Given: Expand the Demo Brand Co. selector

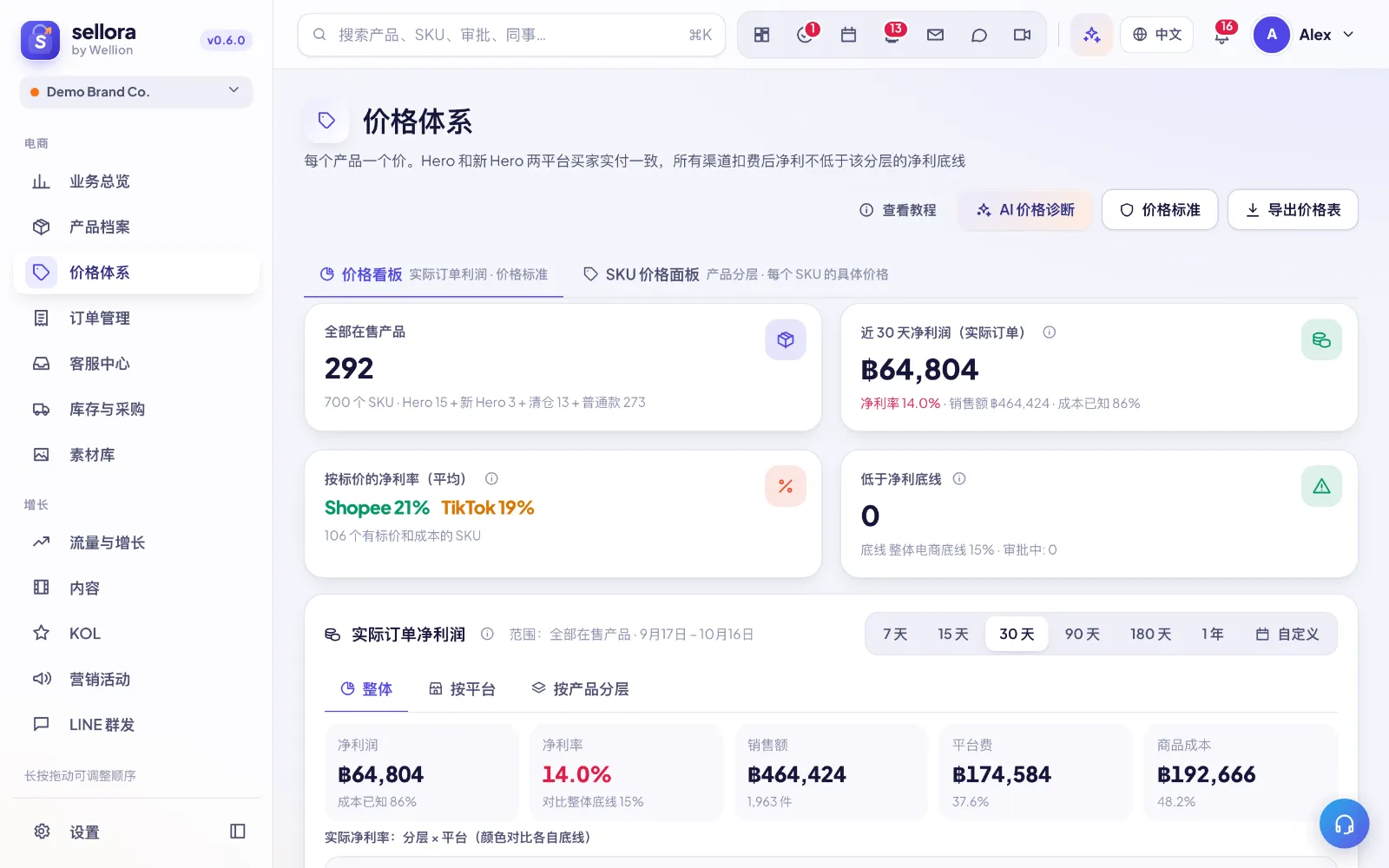Looking at the screenshot, I should pyautogui.click(x=136, y=92).
